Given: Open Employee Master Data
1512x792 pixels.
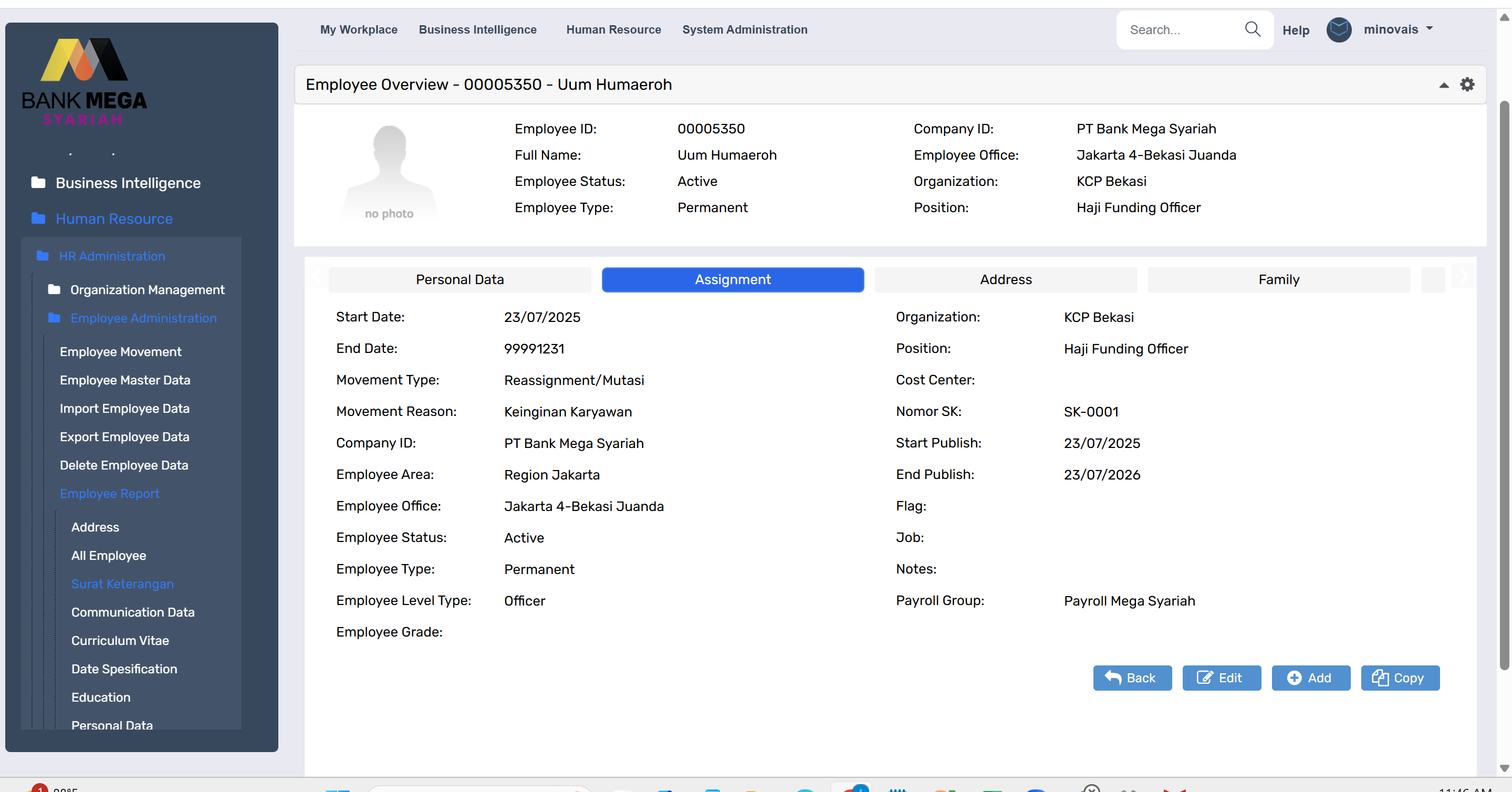Looking at the screenshot, I should coord(125,380).
